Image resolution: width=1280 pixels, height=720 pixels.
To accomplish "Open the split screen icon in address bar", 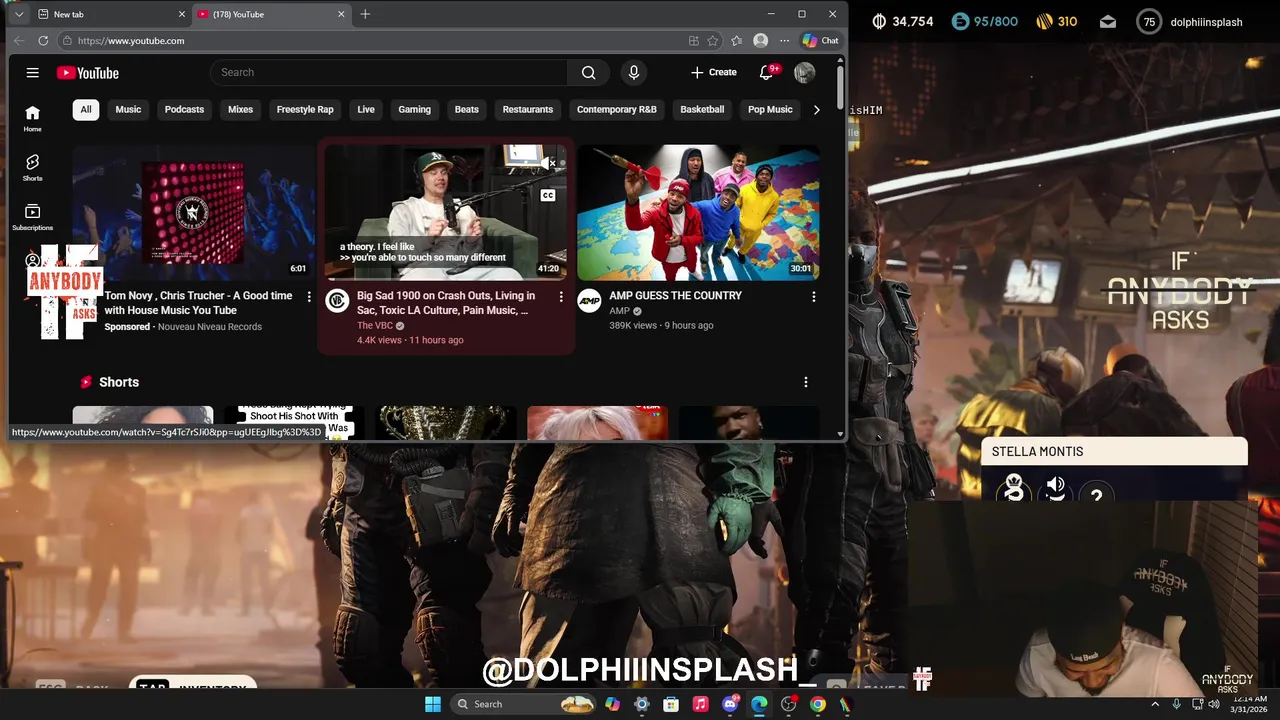I will tap(694, 41).
